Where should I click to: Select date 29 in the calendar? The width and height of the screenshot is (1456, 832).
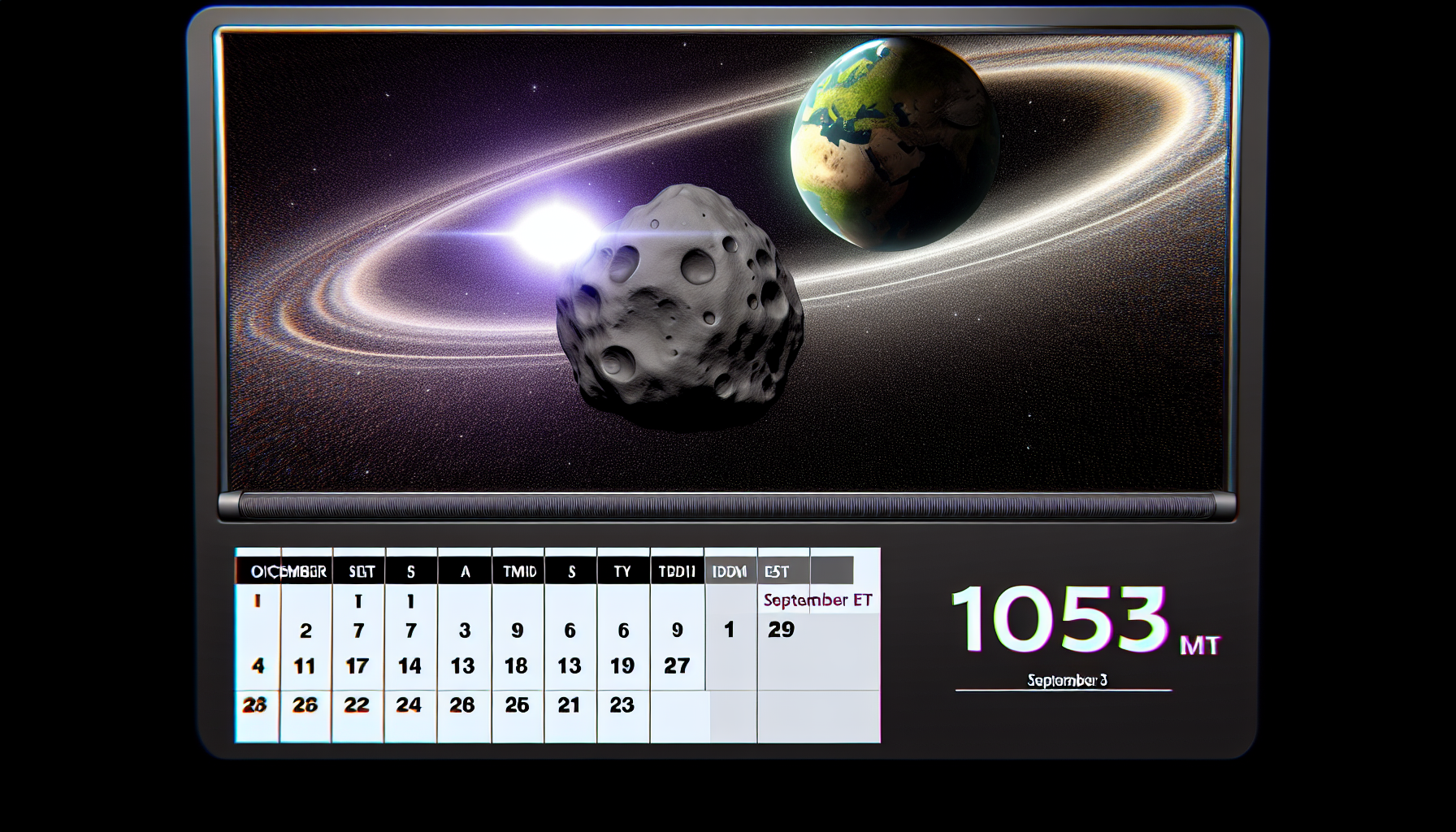[x=781, y=630]
